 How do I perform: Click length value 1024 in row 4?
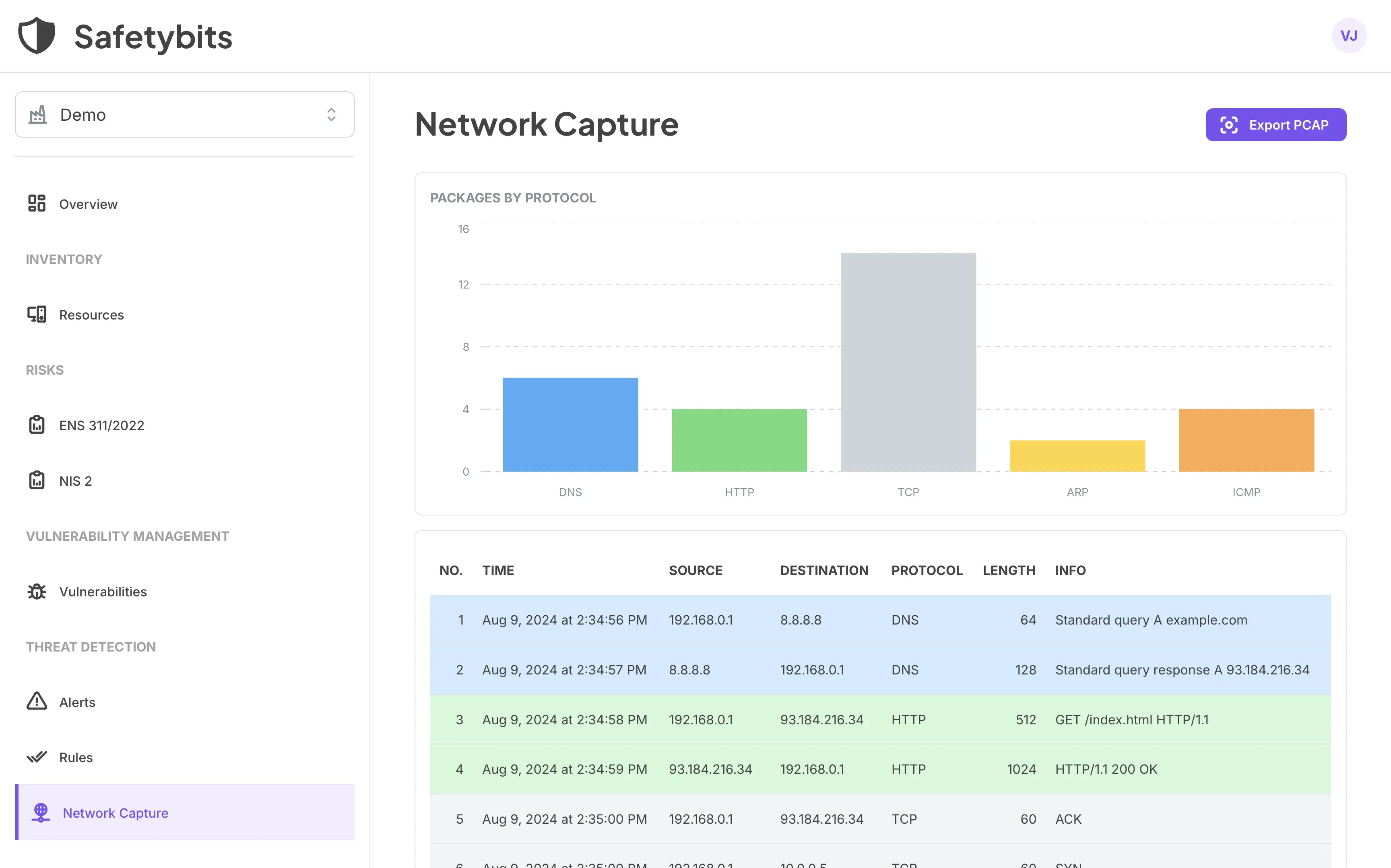(x=1021, y=769)
